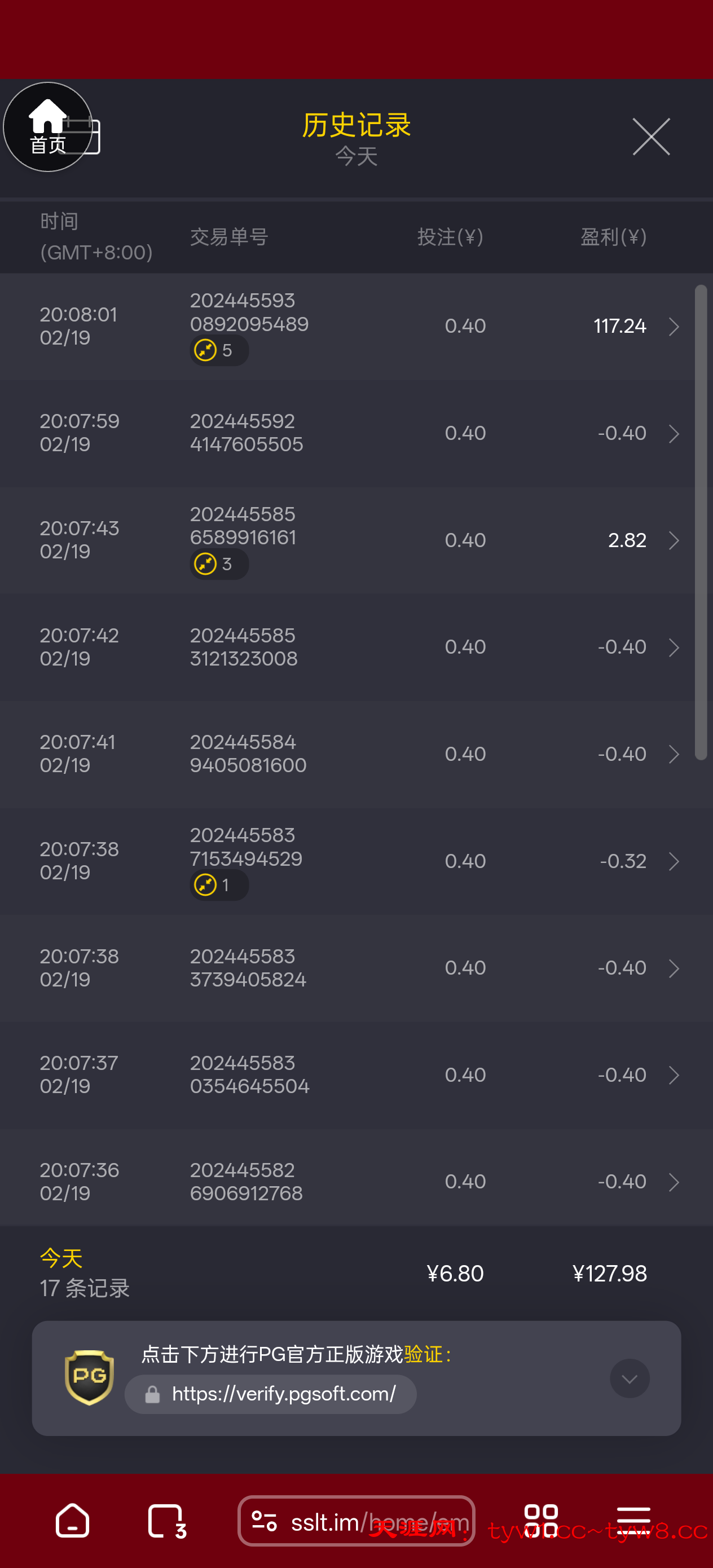Open the 20:07:36 transaction record
This screenshot has height=1568, width=713.
click(x=674, y=1182)
